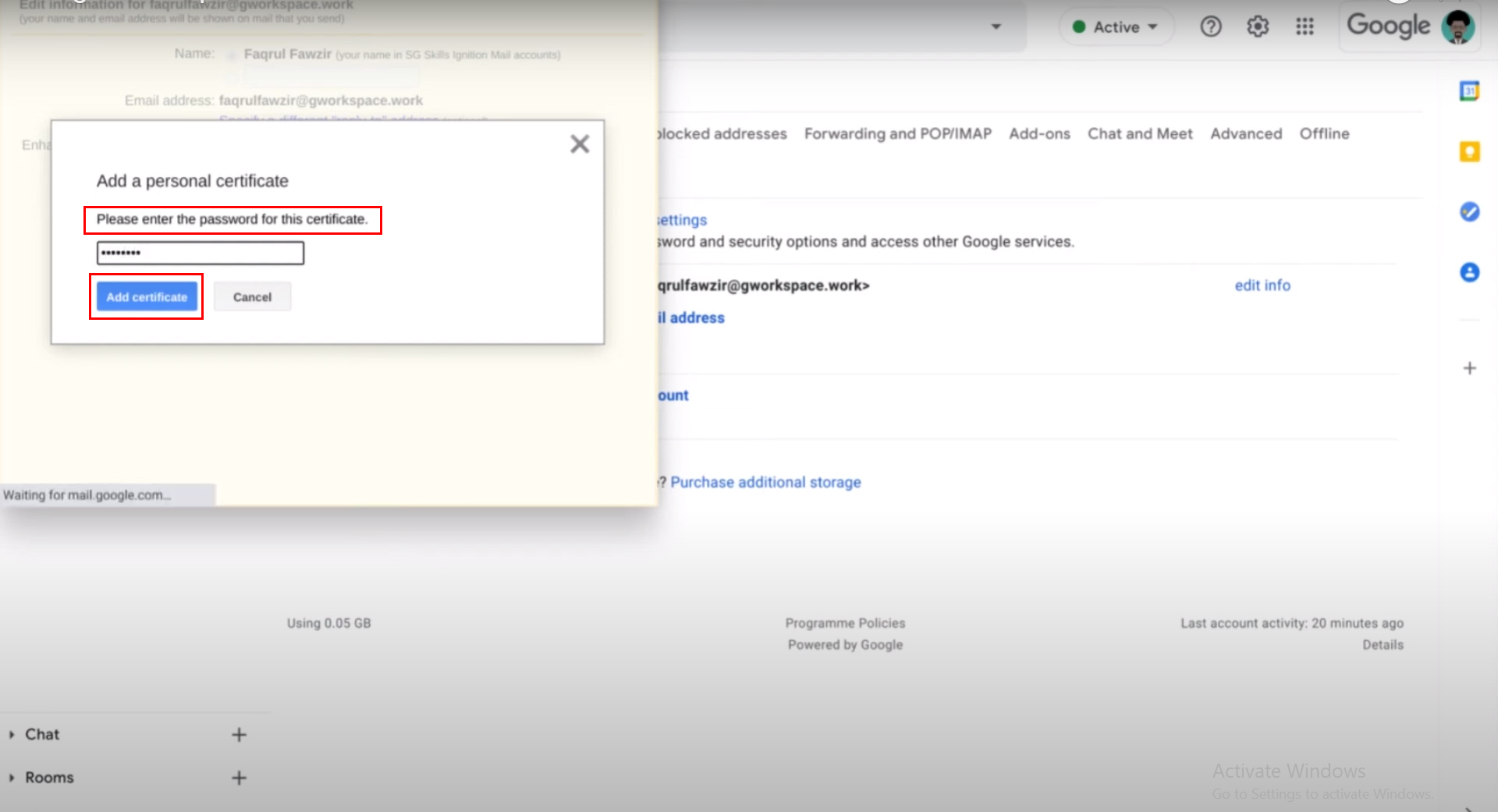The height and width of the screenshot is (812, 1498).
Task: Open the Active status dropdown
Action: pos(1116,26)
